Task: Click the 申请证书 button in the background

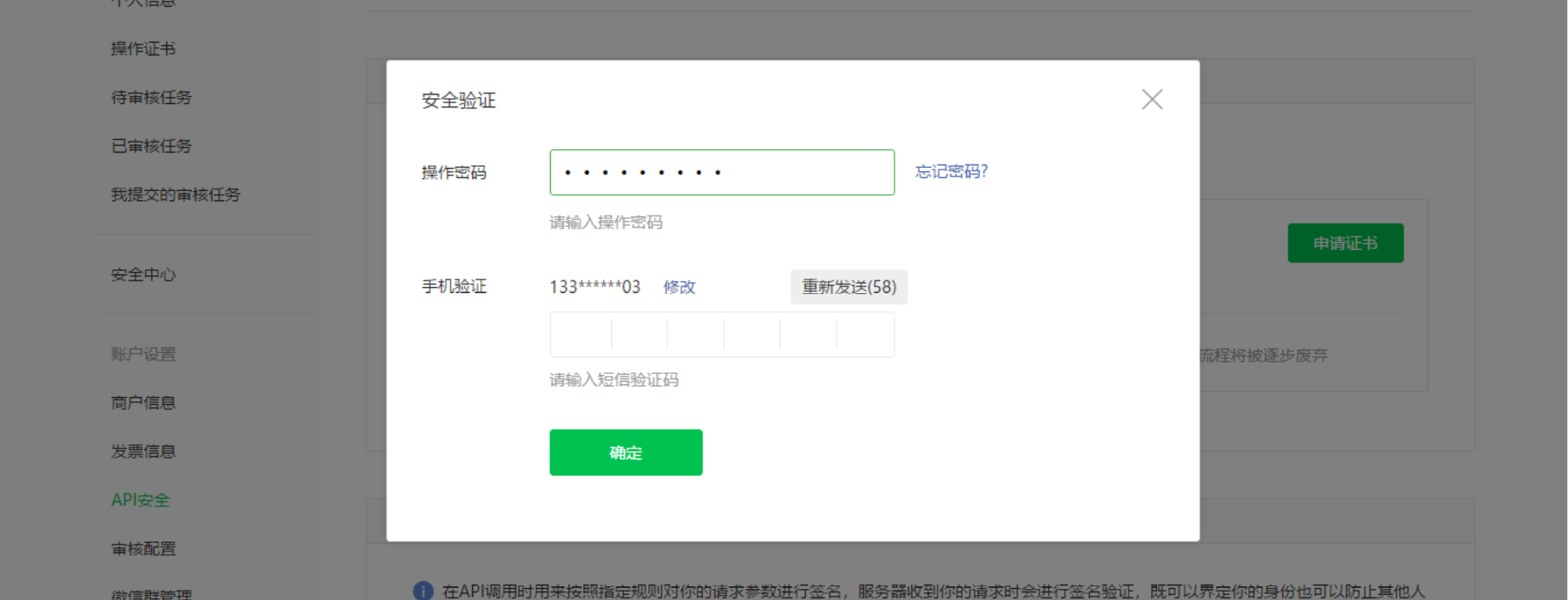Action: (1345, 243)
